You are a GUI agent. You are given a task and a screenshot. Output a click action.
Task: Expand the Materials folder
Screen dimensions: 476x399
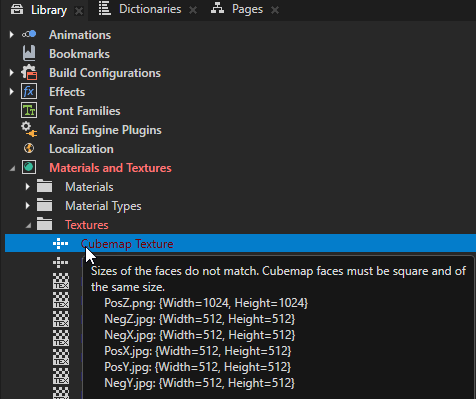pos(28,187)
